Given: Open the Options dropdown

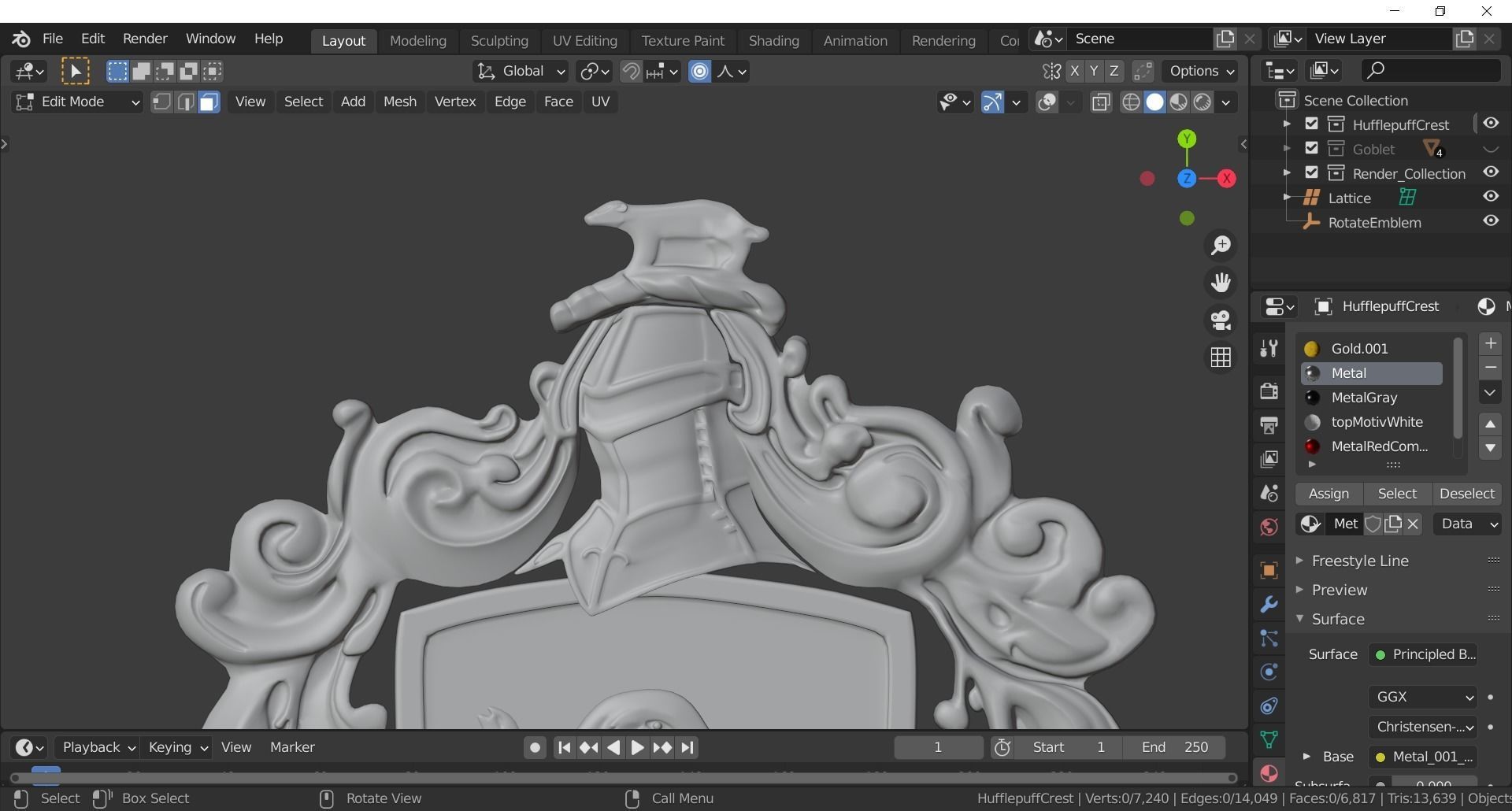Looking at the screenshot, I should click(x=1201, y=72).
